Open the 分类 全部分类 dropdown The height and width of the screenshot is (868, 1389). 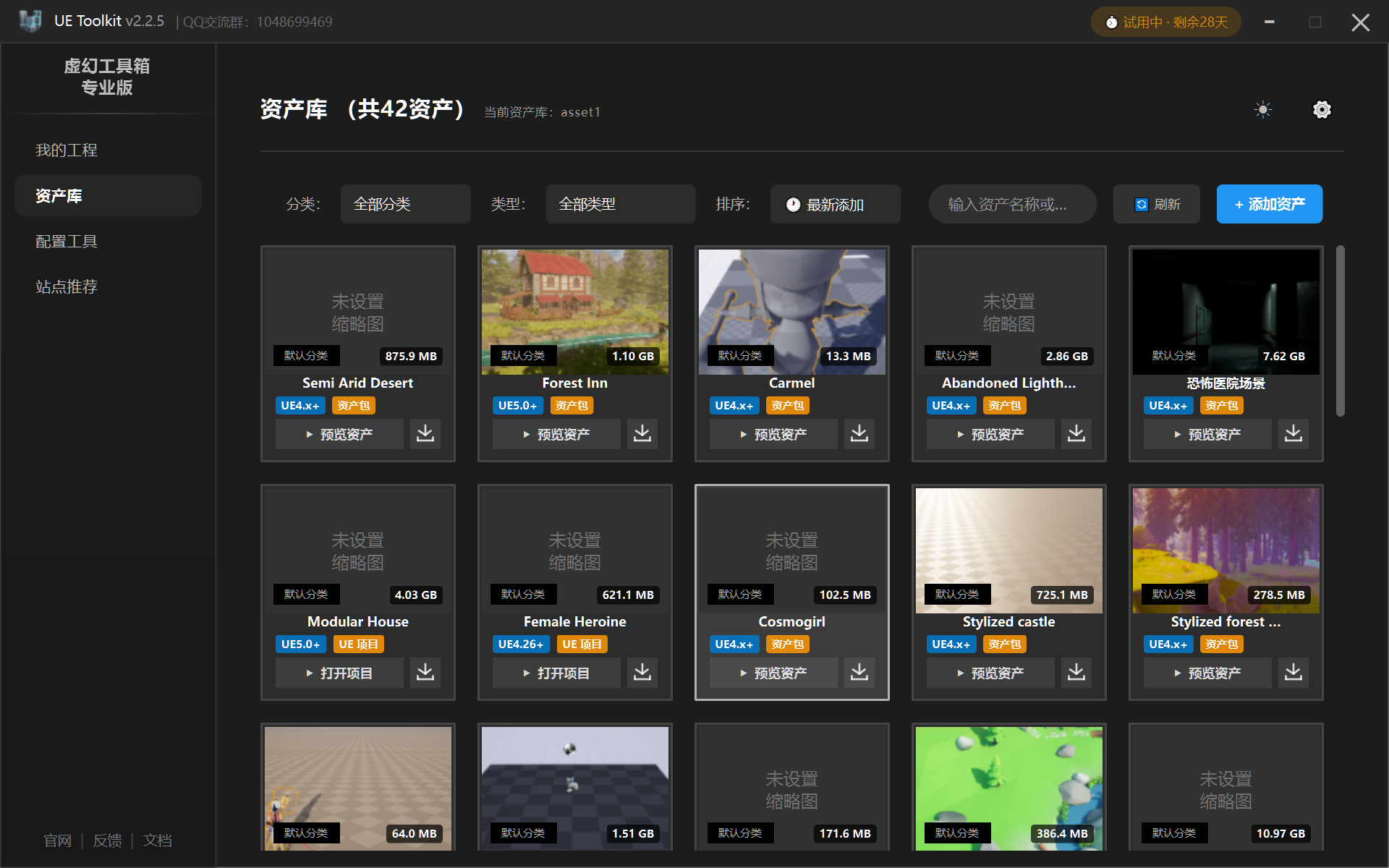[x=405, y=204]
